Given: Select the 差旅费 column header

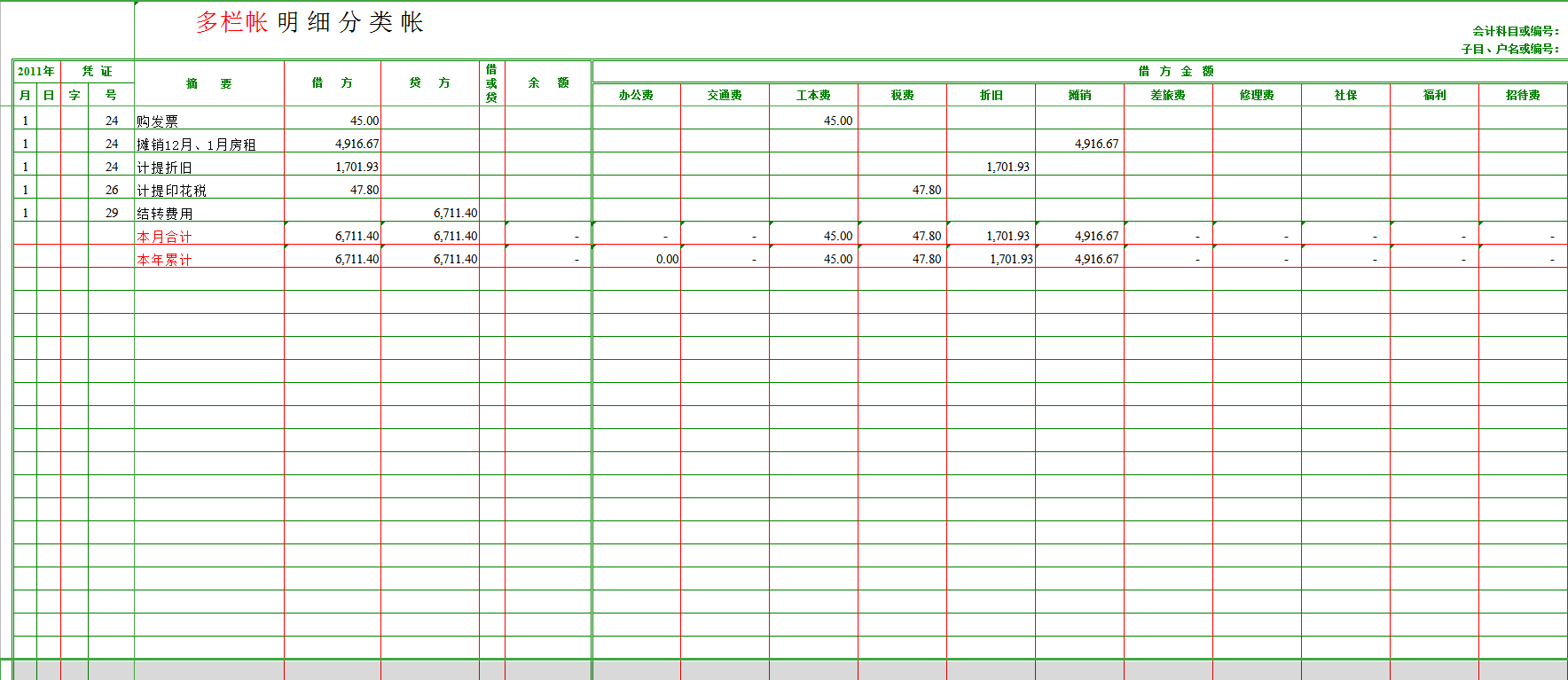Looking at the screenshot, I should (x=1168, y=95).
